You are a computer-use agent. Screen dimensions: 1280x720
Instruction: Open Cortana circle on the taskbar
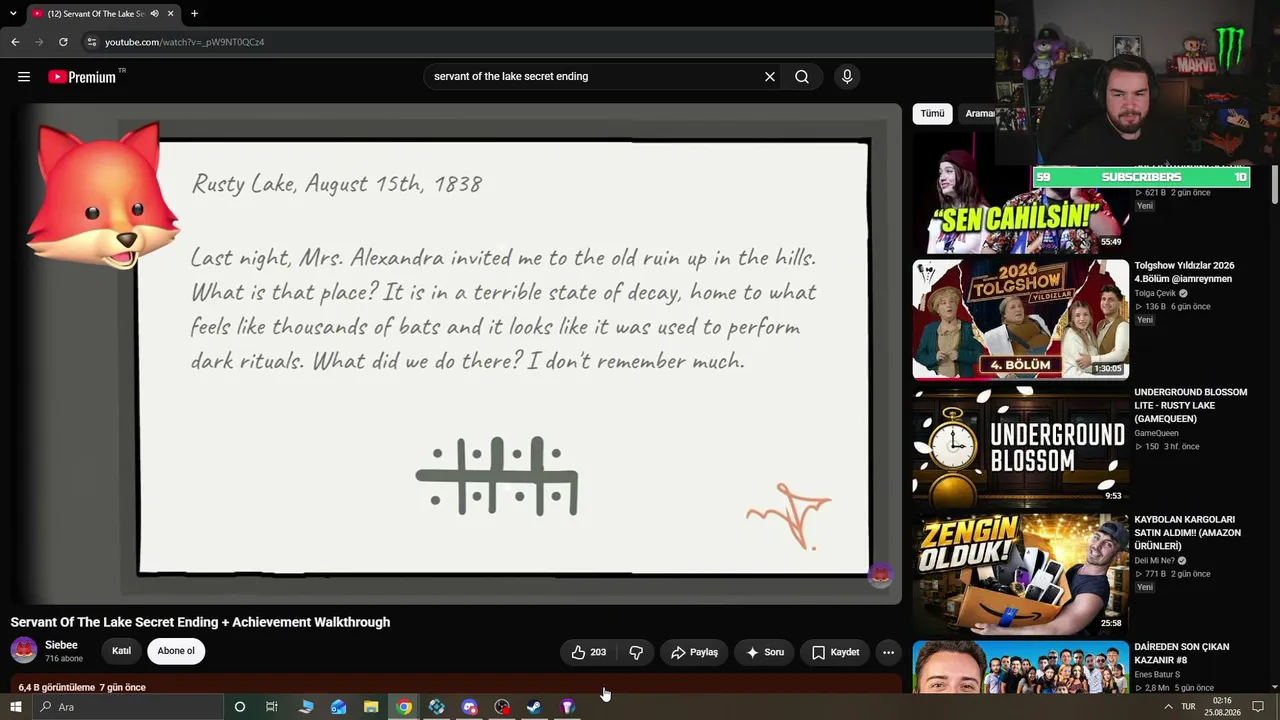click(x=240, y=707)
